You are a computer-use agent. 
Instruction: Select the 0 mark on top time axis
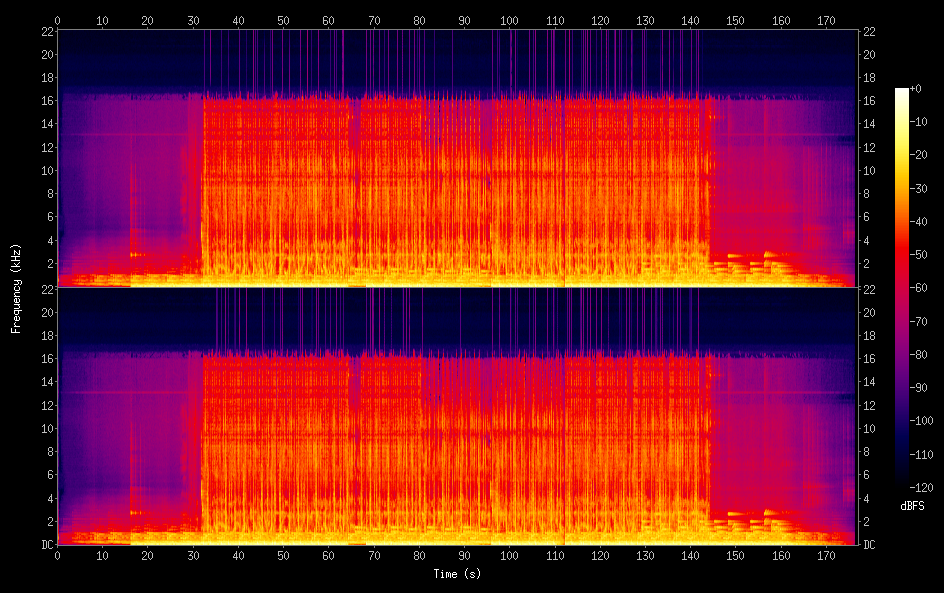click(x=57, y=20)
